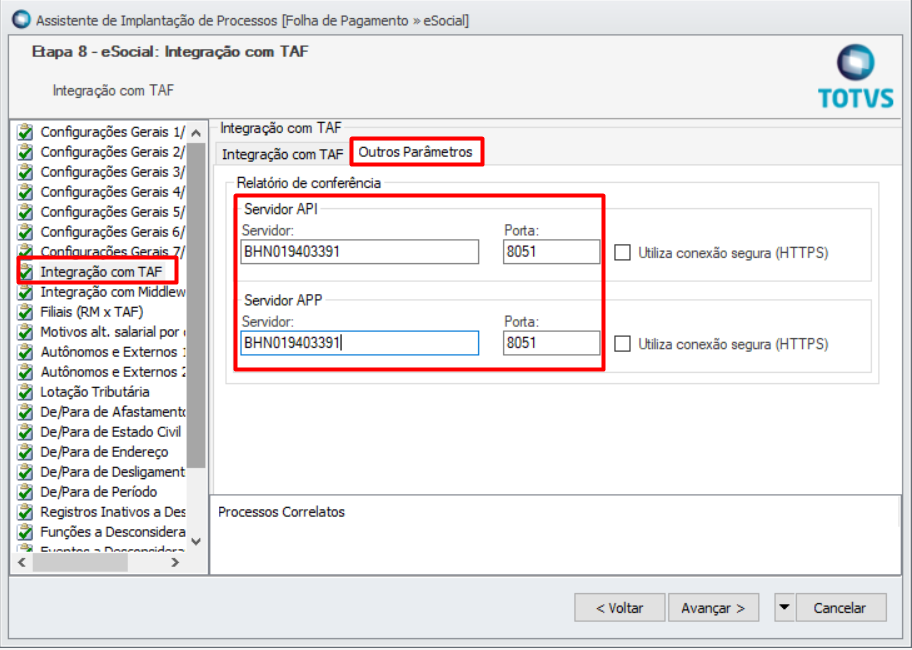912x650 pixels.
Task: Click the step list scroll-left arrow
Action: pos(22,562)
